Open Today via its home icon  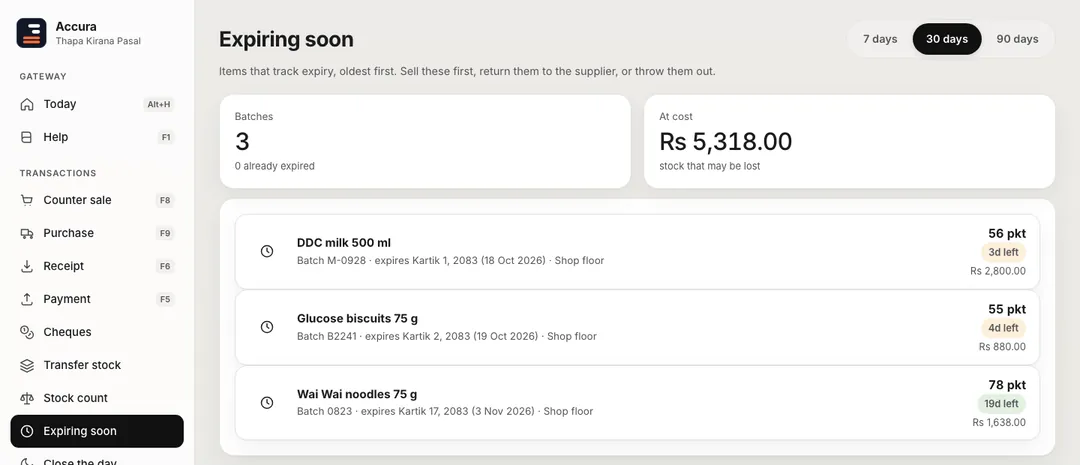(27, 105)
